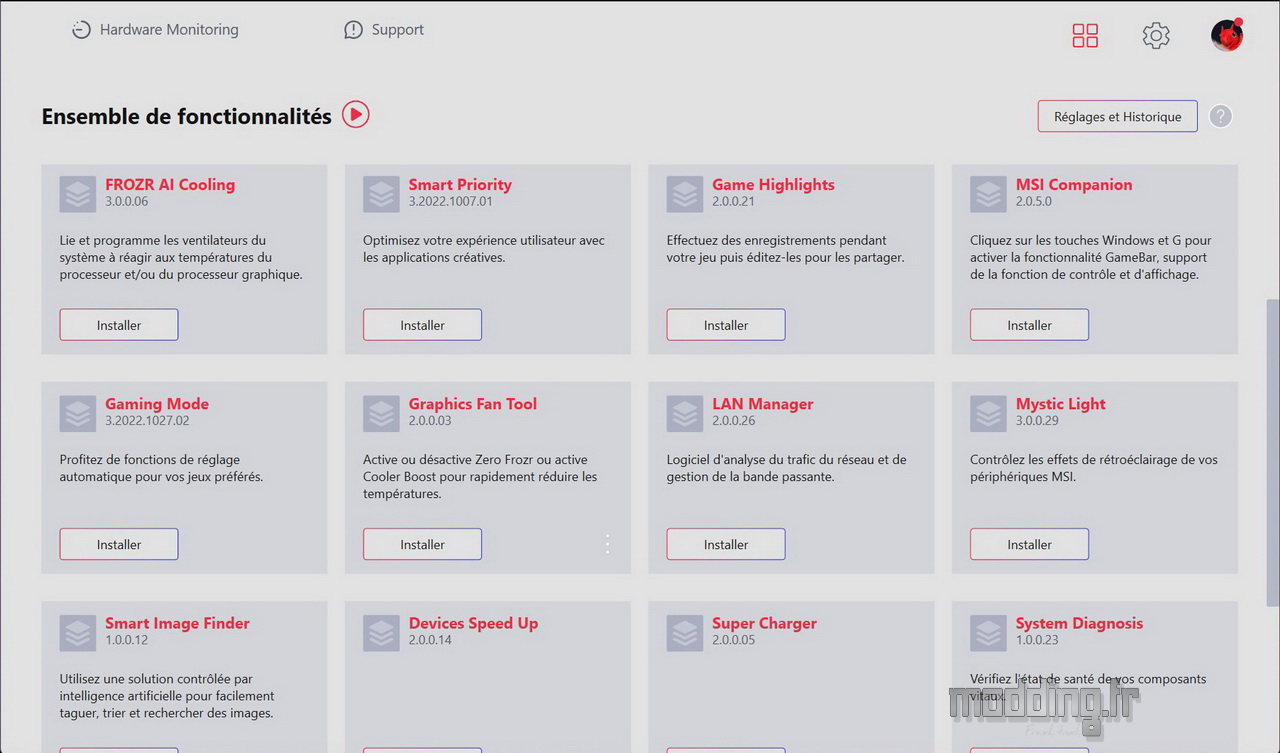Click the Super Charger stack icon
The image size is (1280, 753).
(x=685, y=633)
